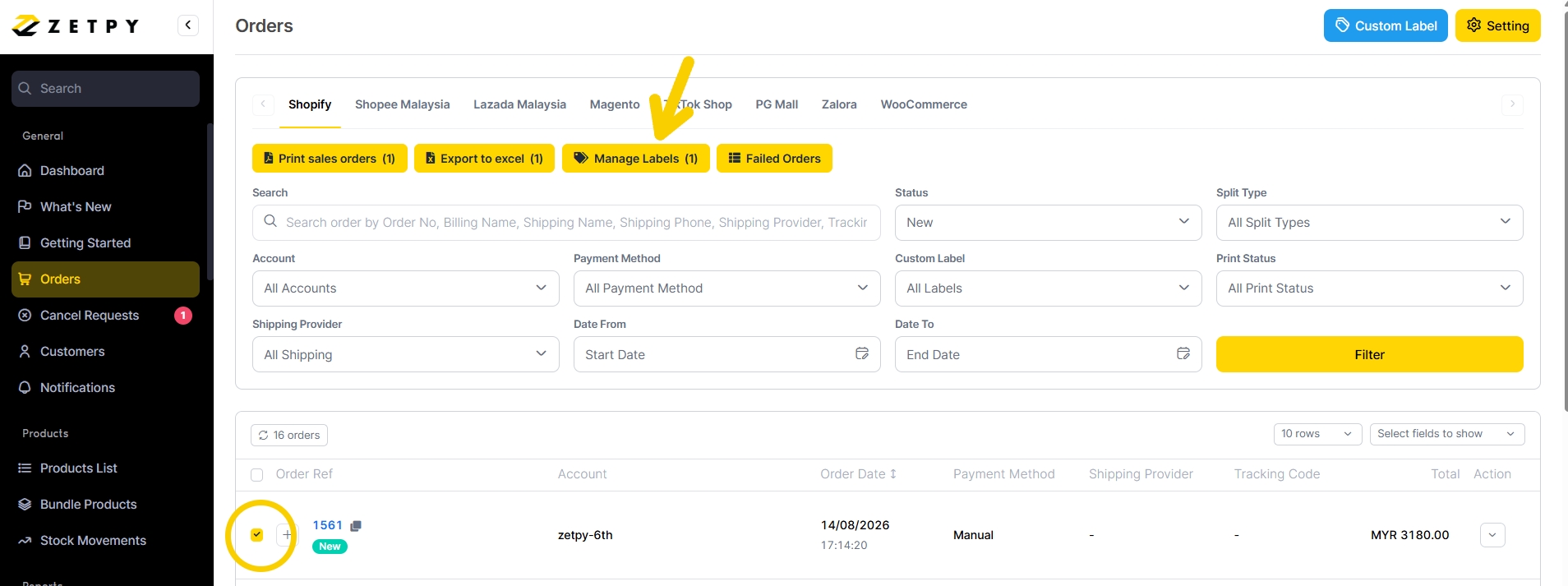The image size is (1568, 586).
Task: Click the PDF icon on Print sales orders
Action: pyautogui.click(x=268, y=158)
